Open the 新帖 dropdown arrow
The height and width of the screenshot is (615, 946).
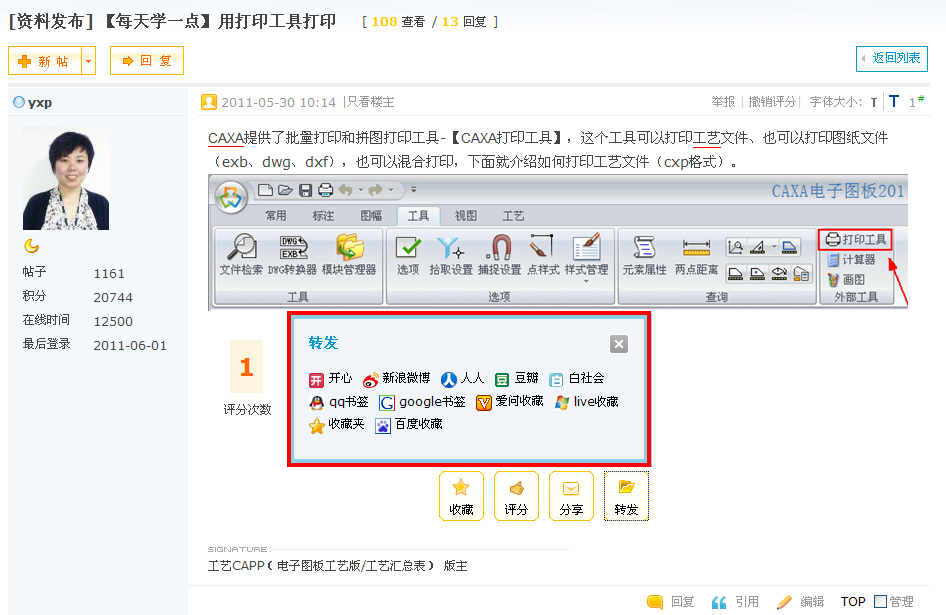(x=89, y=61)
